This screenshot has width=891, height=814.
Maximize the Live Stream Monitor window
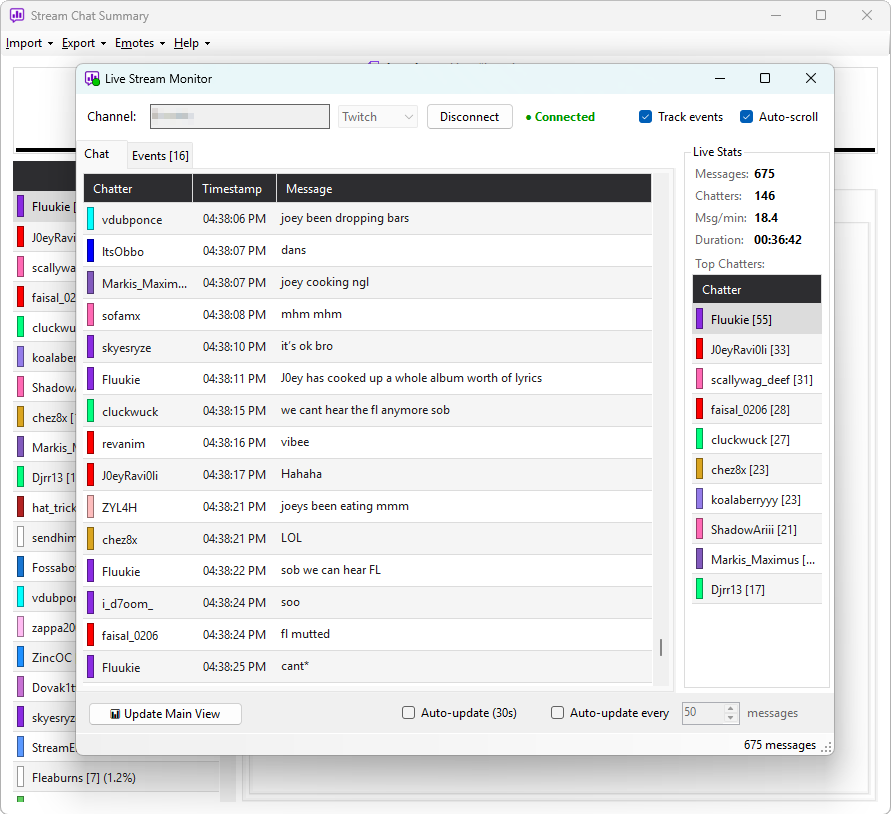tap(765, 78)
